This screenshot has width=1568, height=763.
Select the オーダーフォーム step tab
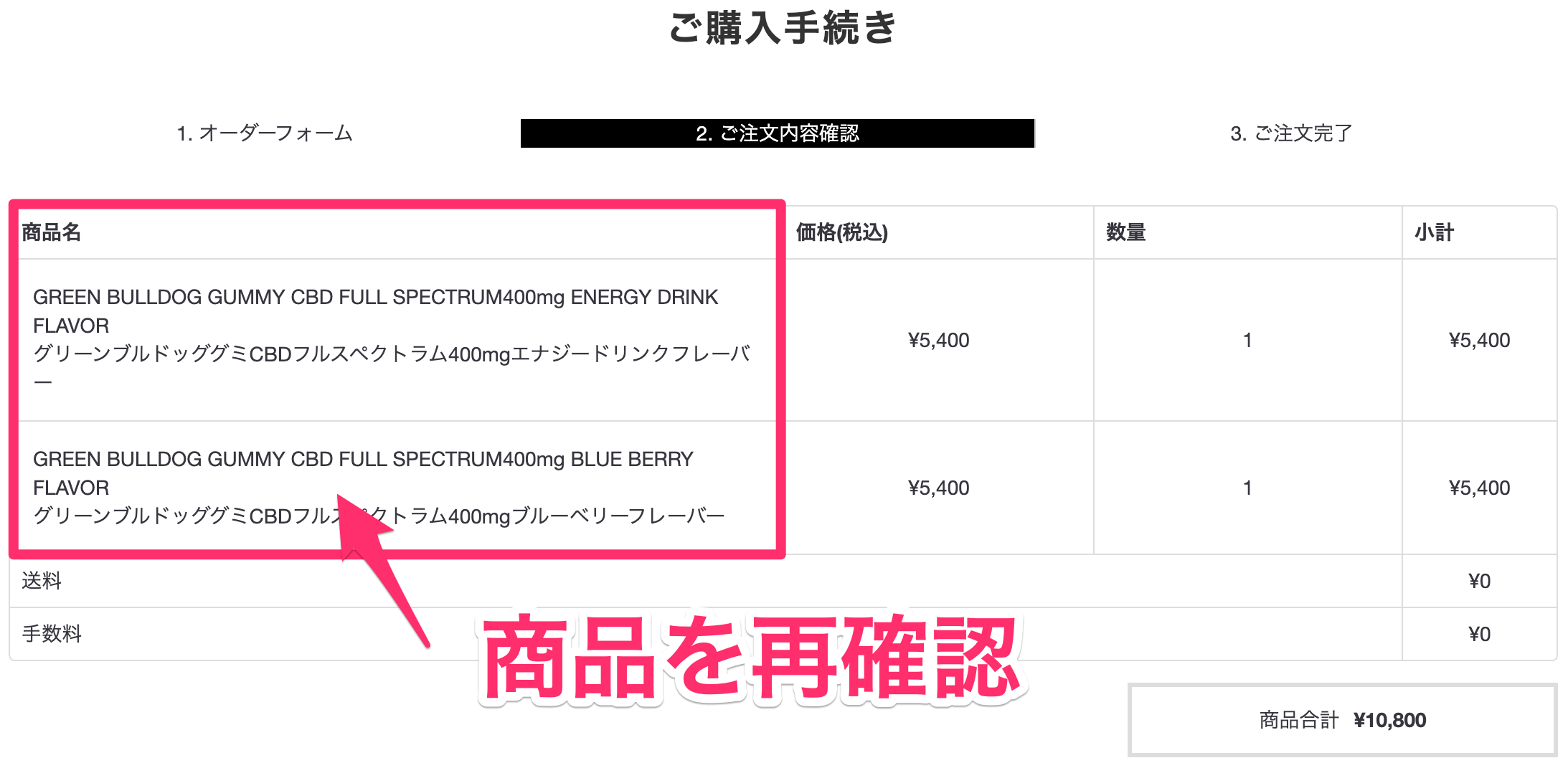click(x=265, y=133)
